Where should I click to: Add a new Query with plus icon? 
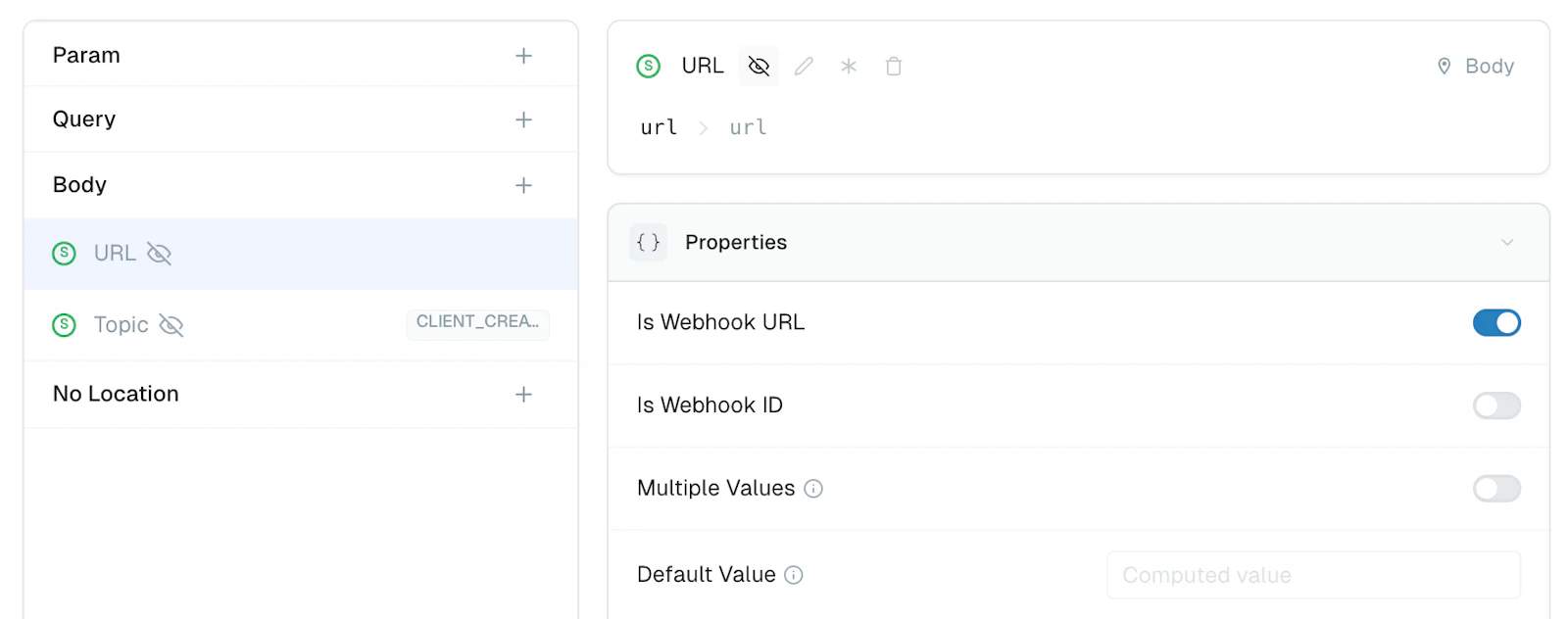(x=524, y=119)
